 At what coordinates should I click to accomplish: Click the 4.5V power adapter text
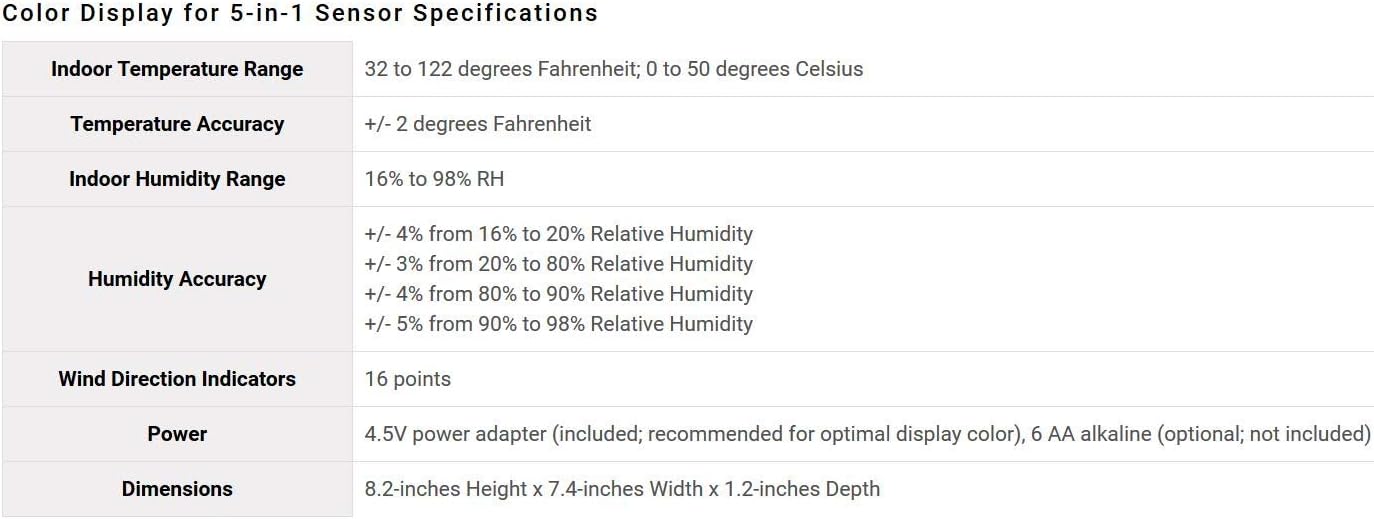pos(456,434)
